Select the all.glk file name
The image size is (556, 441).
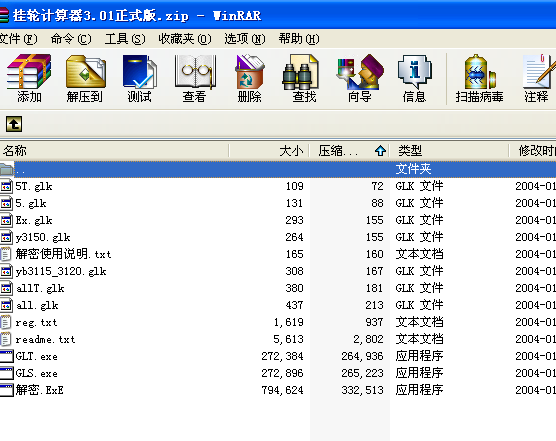click(x=37, y=306)
